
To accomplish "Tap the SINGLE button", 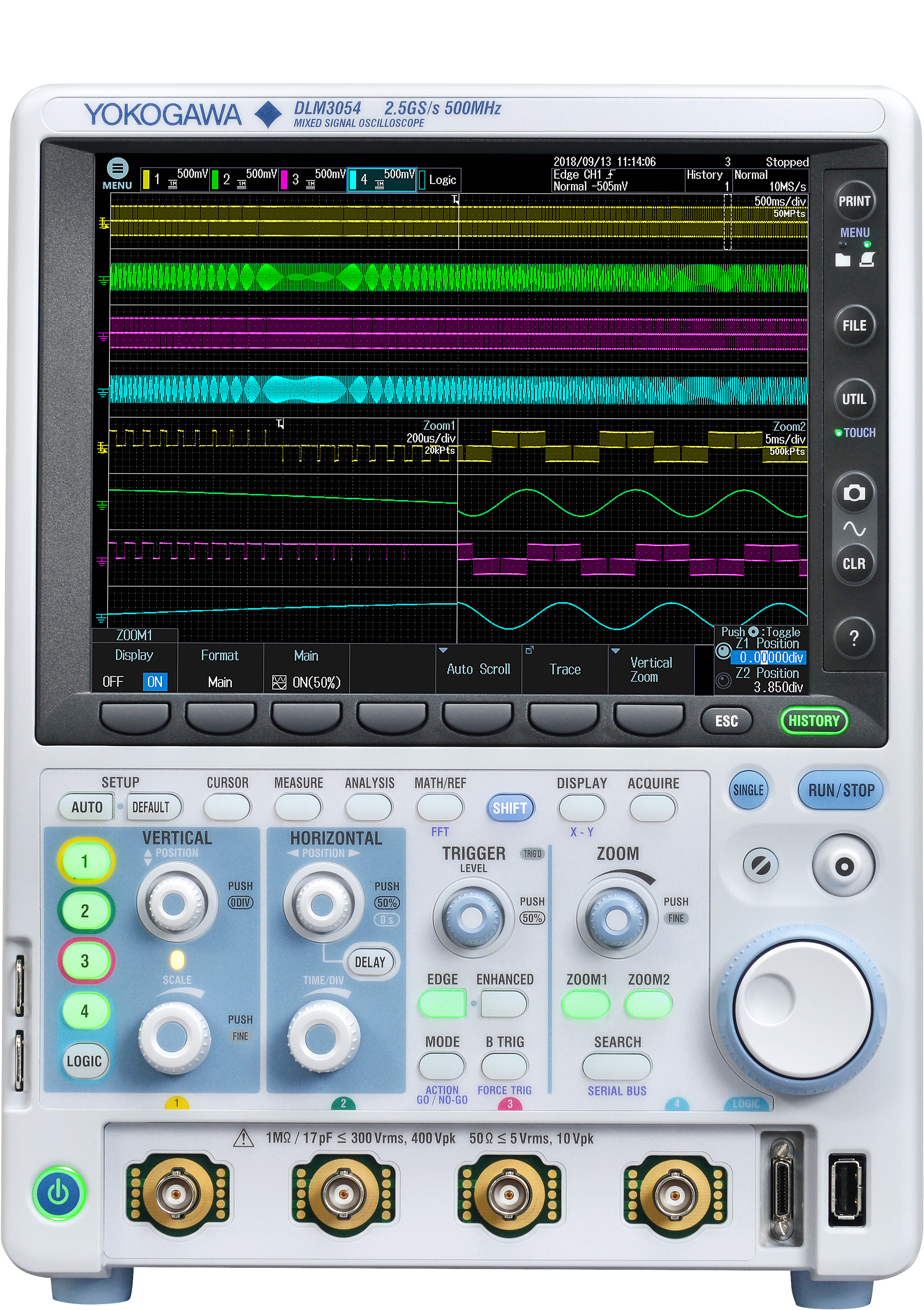I will (x=748, y=790).
